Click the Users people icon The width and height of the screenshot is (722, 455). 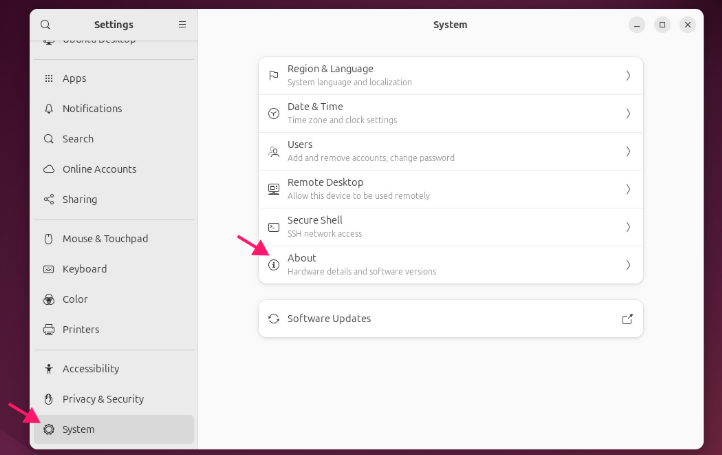pos(274,152)
